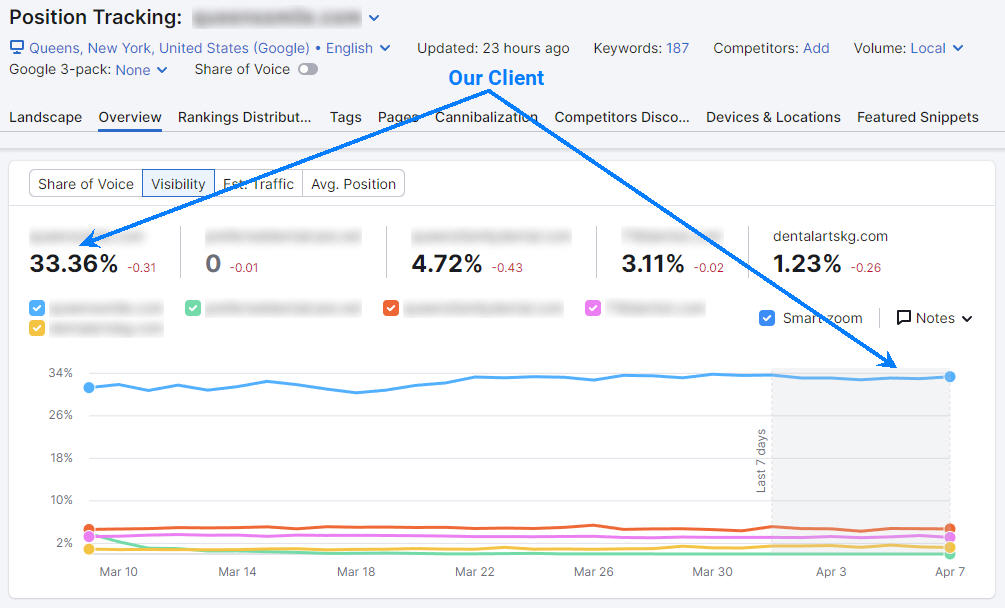
Task: Open the project name dropdown in the header
Action: (x=374, y=17)
